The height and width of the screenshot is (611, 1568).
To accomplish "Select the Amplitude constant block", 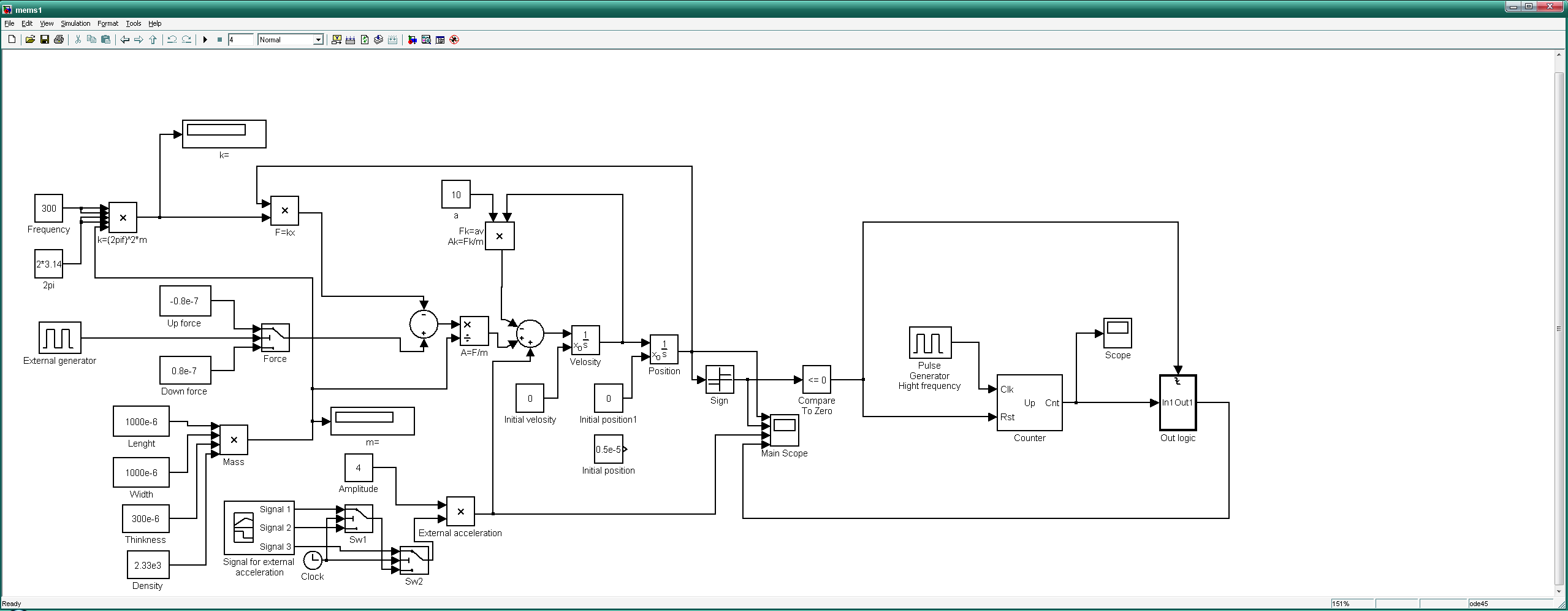I will (x=359, y=468).
